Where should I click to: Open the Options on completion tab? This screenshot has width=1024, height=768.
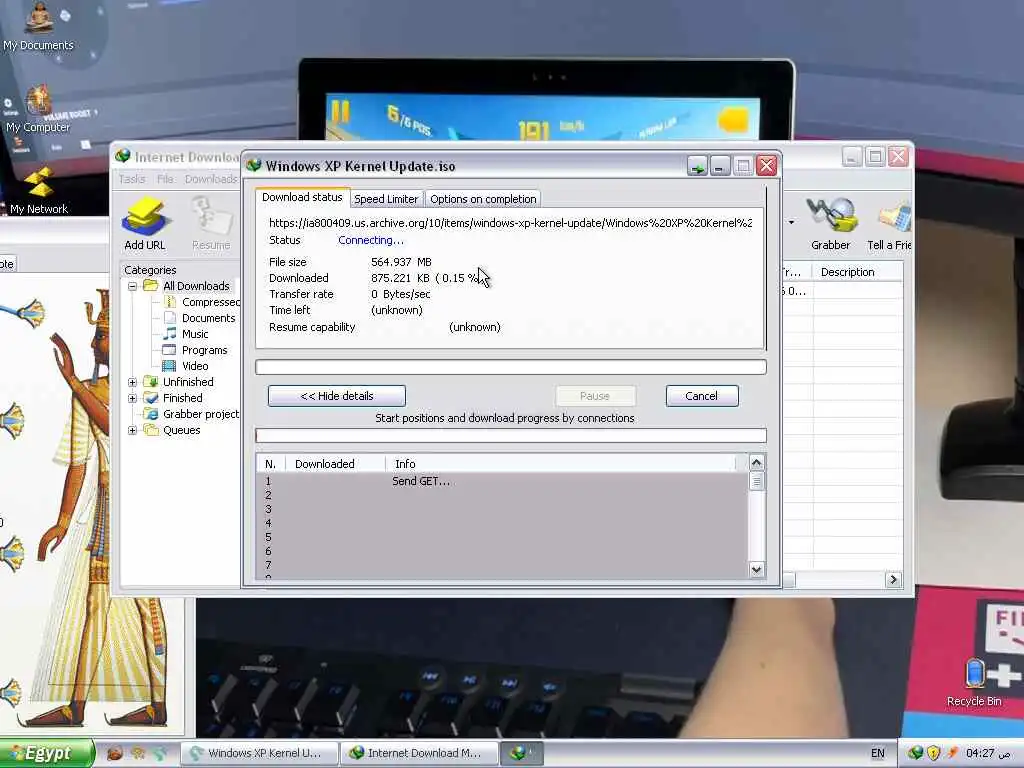[x=483, y=199]
